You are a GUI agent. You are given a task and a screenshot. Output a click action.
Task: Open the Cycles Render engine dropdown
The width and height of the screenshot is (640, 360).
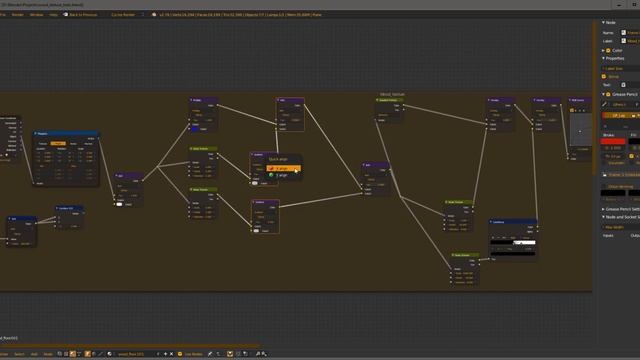point(127,15)
